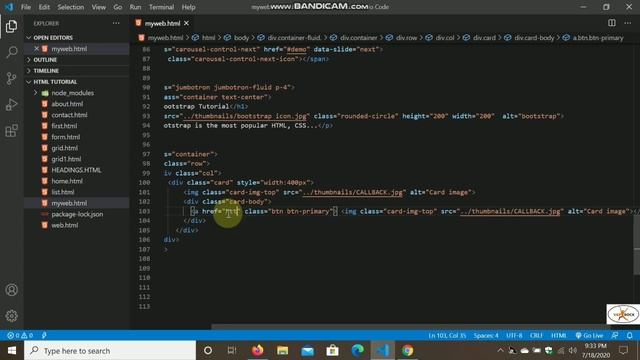
Task: Open grid.html in the explorer
Action: click(64, 148)
